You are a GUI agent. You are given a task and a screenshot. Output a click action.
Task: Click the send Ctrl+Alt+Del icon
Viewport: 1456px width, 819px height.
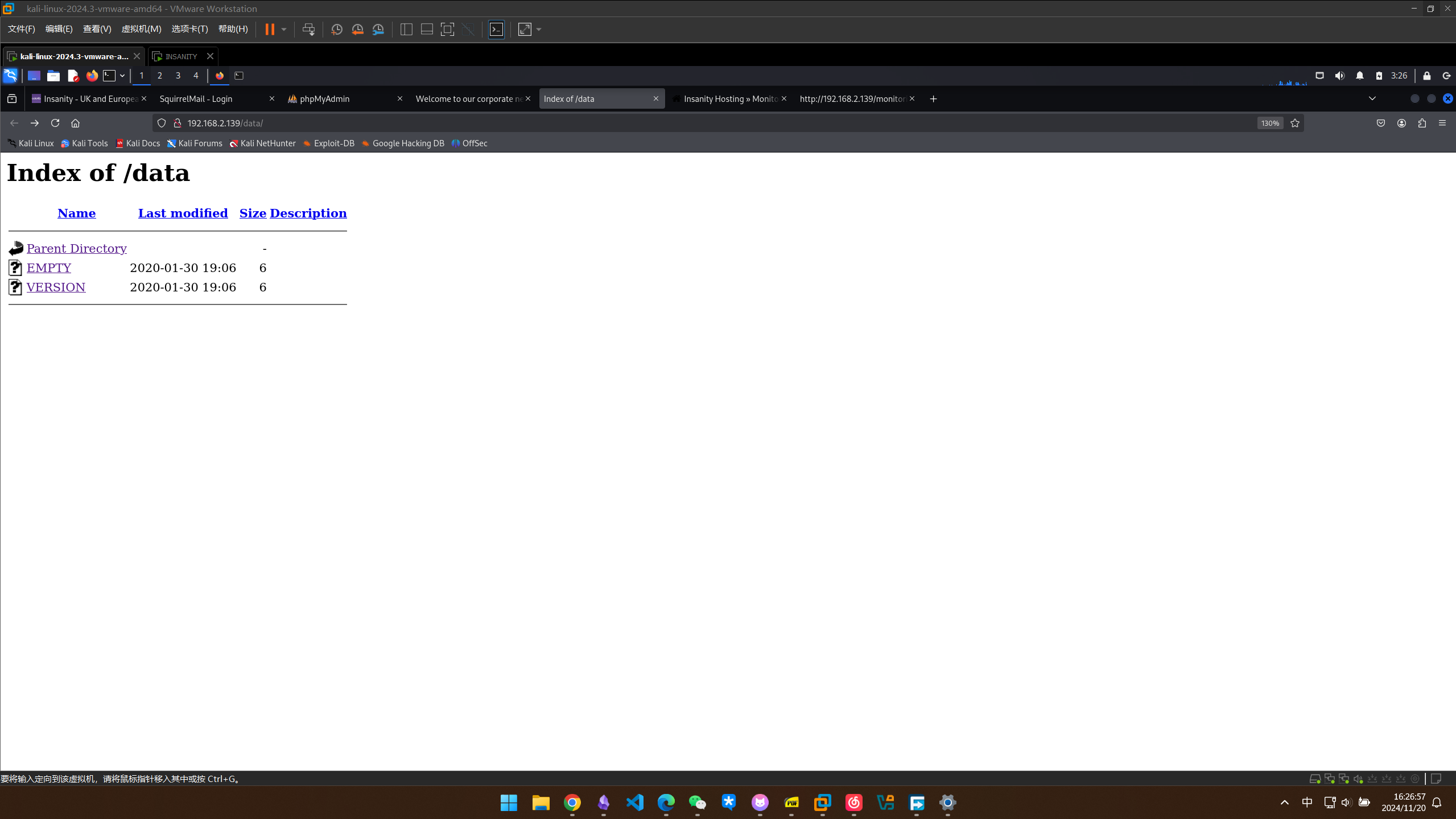pos(308,30)
